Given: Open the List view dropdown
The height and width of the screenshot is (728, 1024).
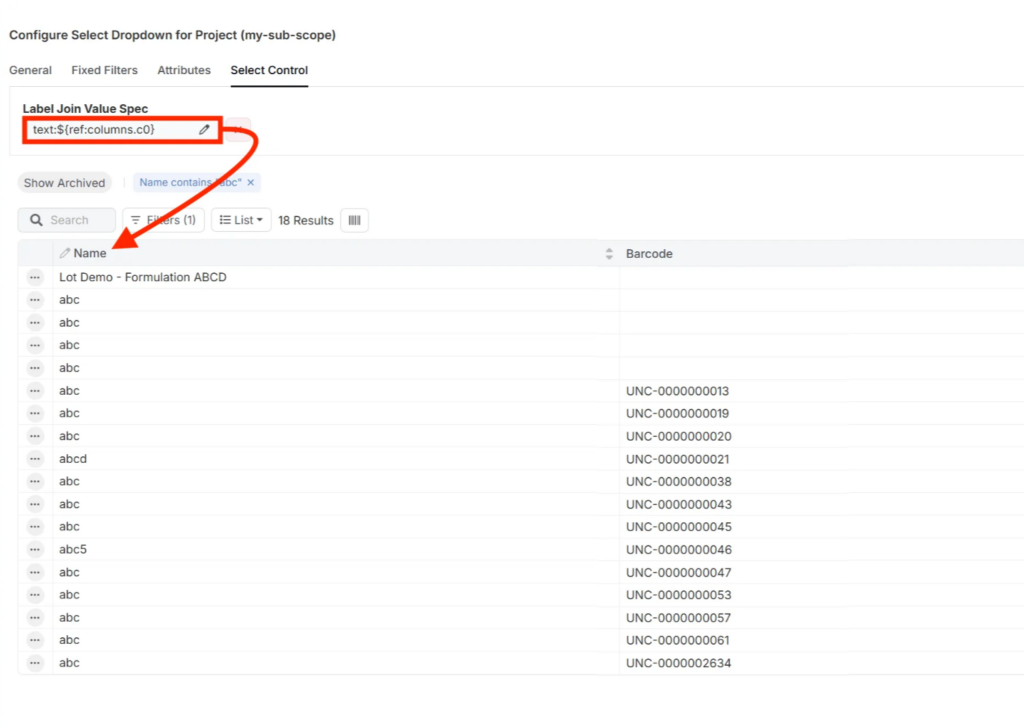Looking at the screenshot, I should click(x=241, y=220).
